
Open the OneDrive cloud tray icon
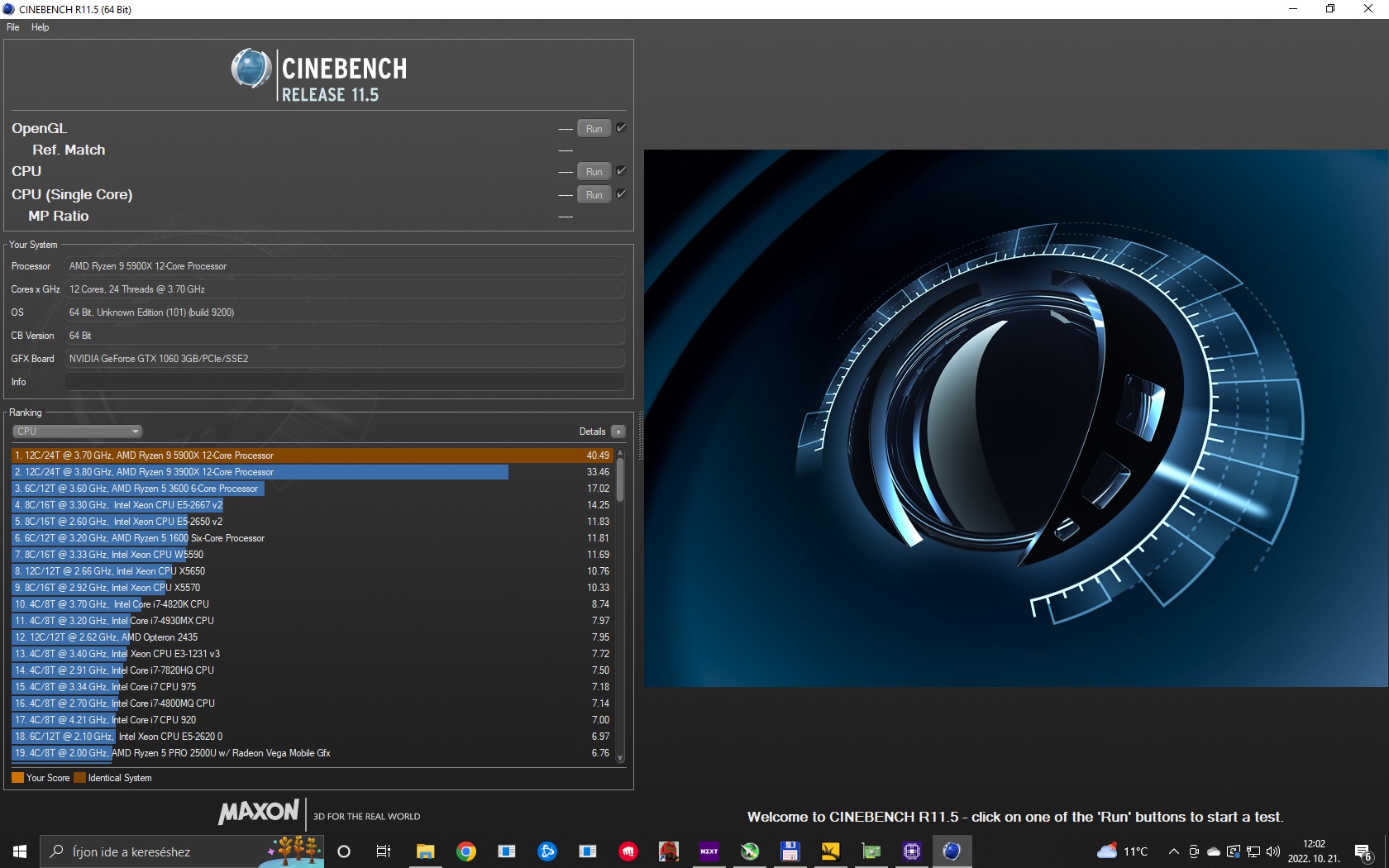point(1214,851)
